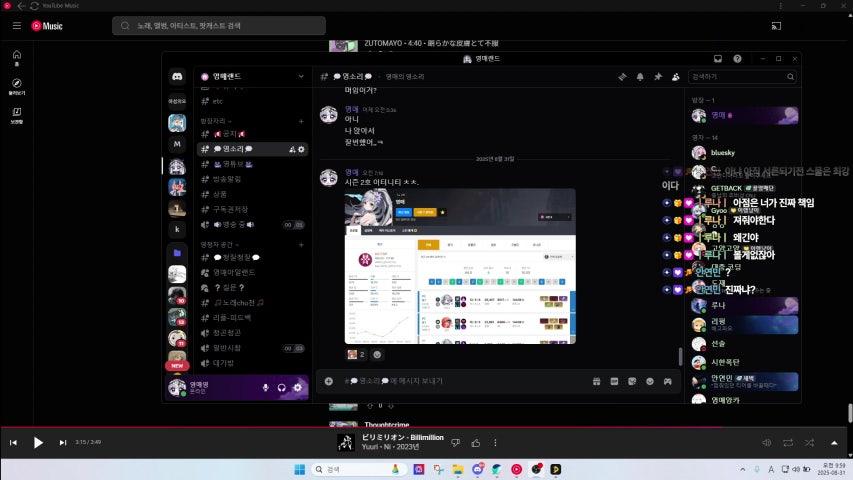This screenshot has width=853, height=480.
Task: Open the shared stats screenshot image
Action: 460,266
